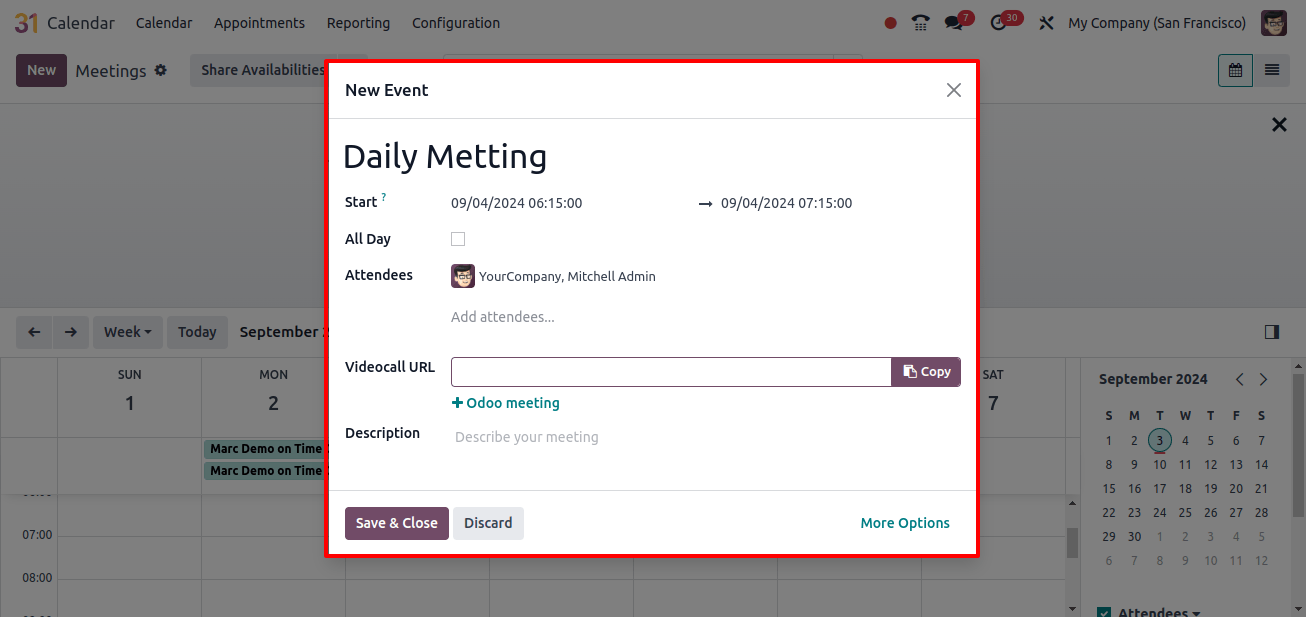Click the Videocall URL input field
This screenshot has height=617, width=1306.
point(671,372)
